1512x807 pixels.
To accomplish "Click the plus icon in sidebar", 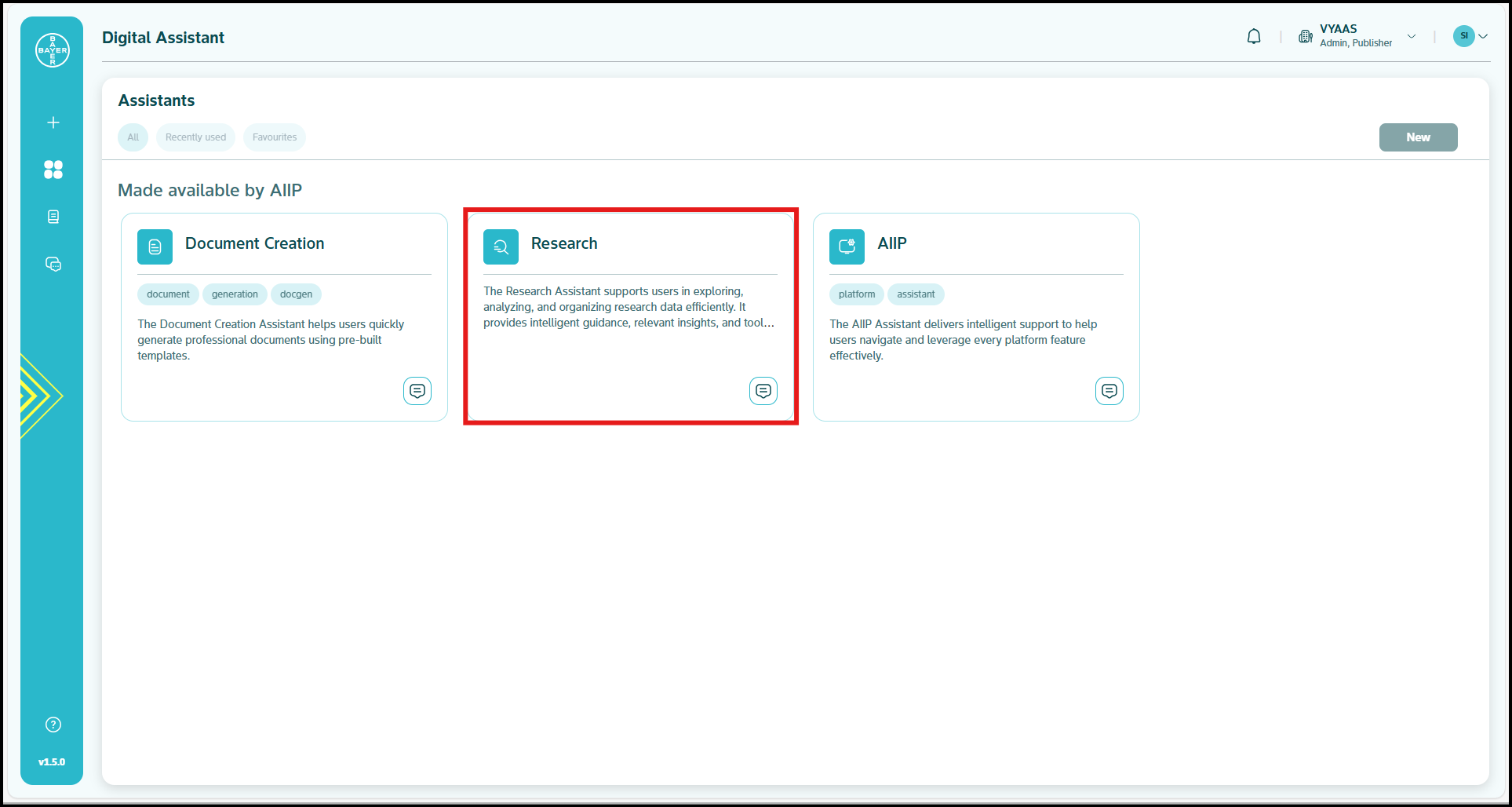I will [x=53, y=122].
